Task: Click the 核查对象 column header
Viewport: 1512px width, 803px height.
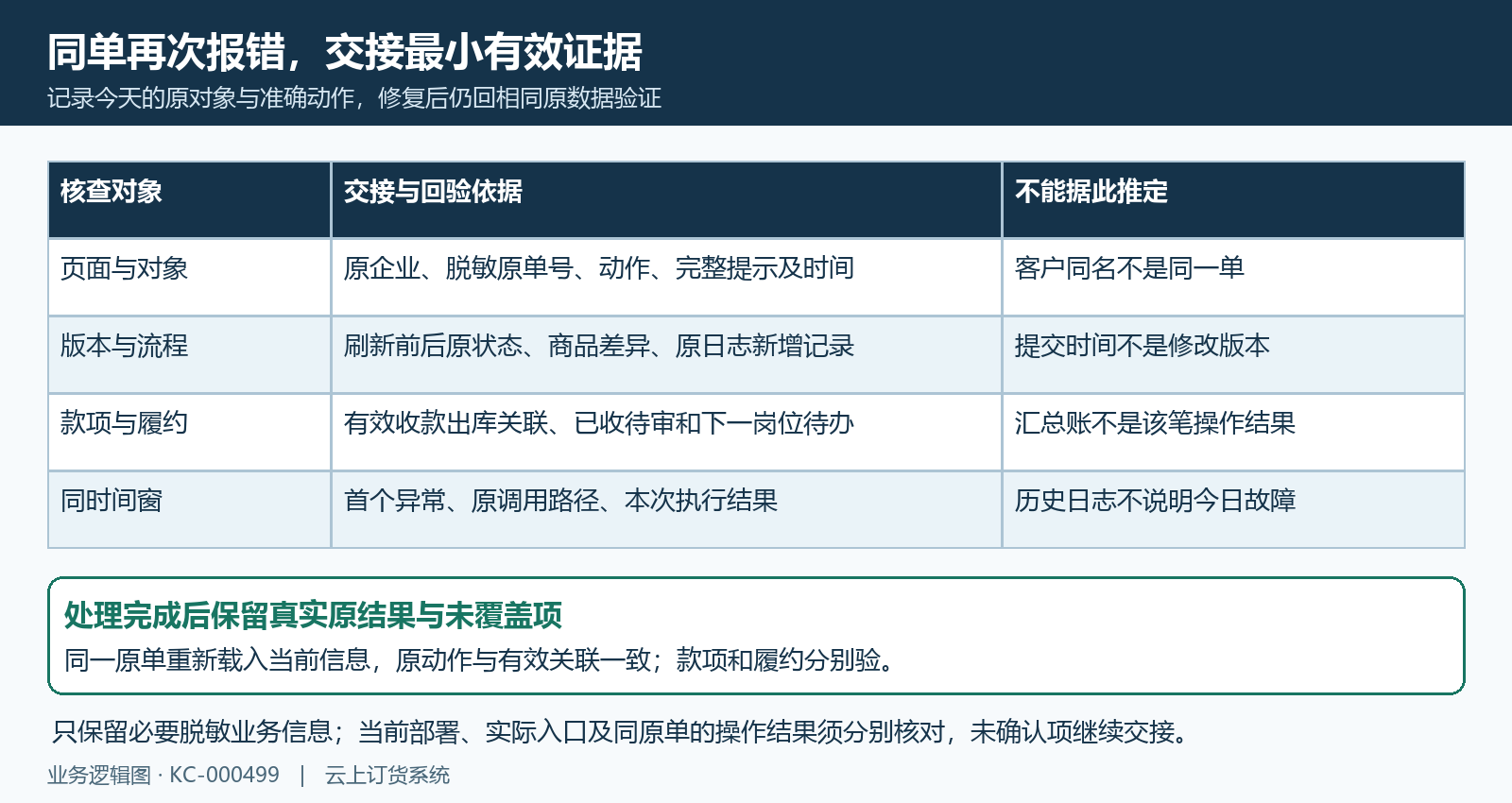Action: point(190,200)
